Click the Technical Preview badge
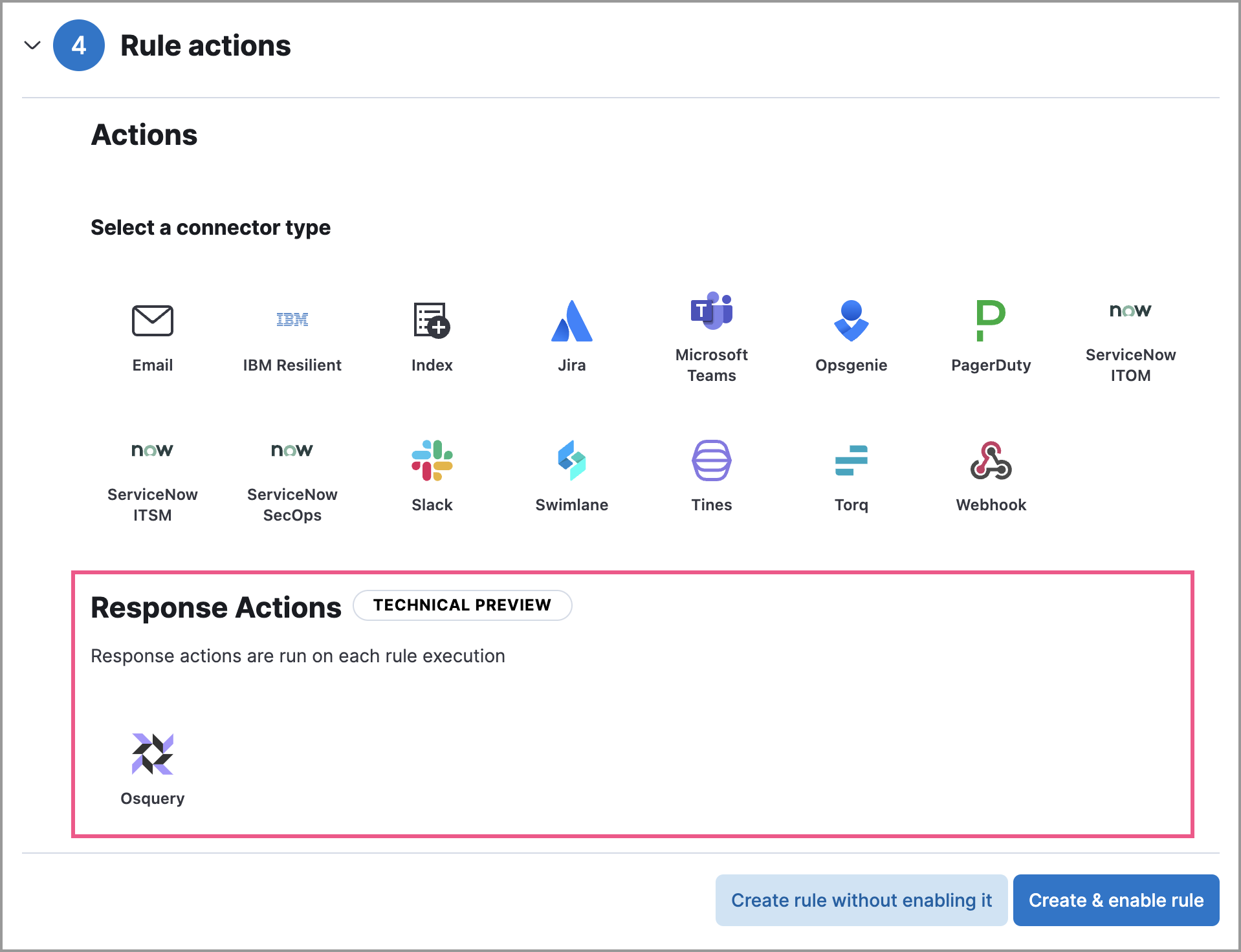 tap(461, 605)
